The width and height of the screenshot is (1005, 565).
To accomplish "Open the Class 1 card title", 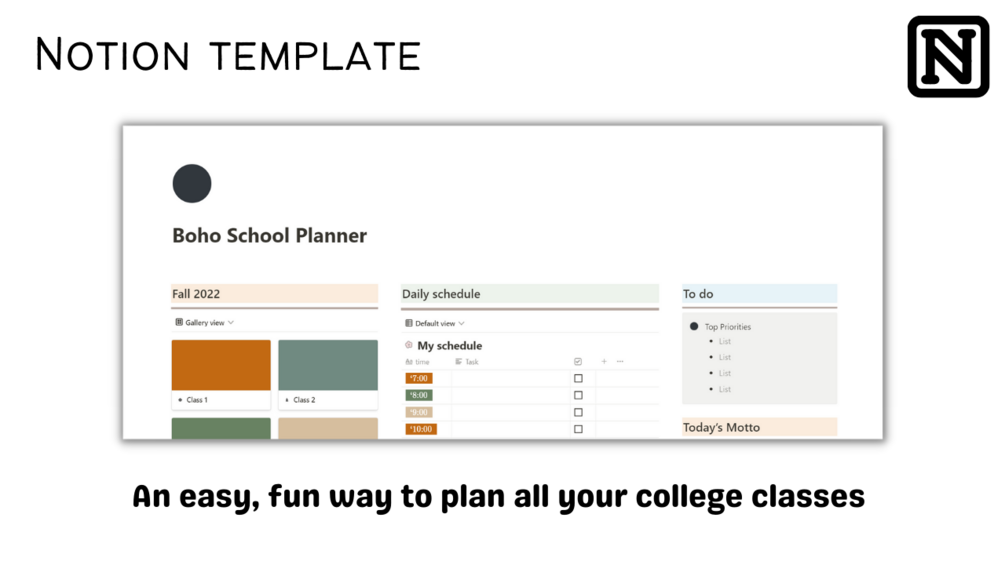I will pyautogui.click(x=197, y=400).
